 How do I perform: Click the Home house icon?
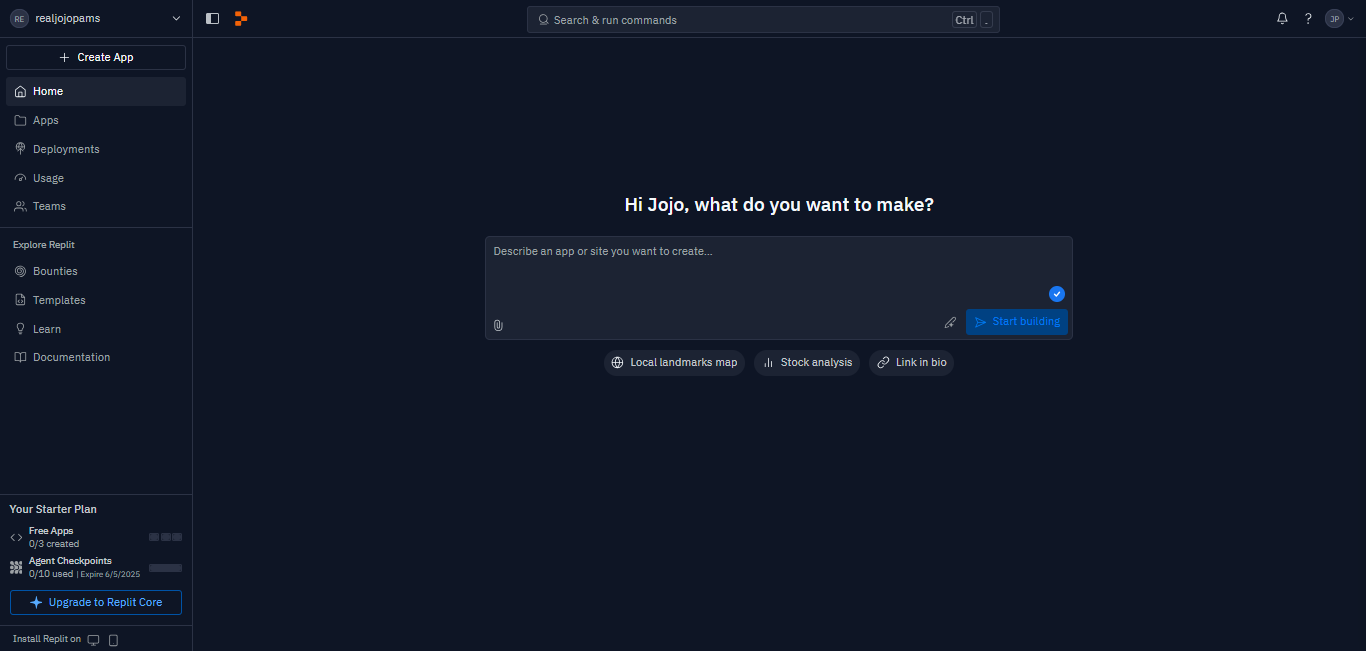(20, 91)
